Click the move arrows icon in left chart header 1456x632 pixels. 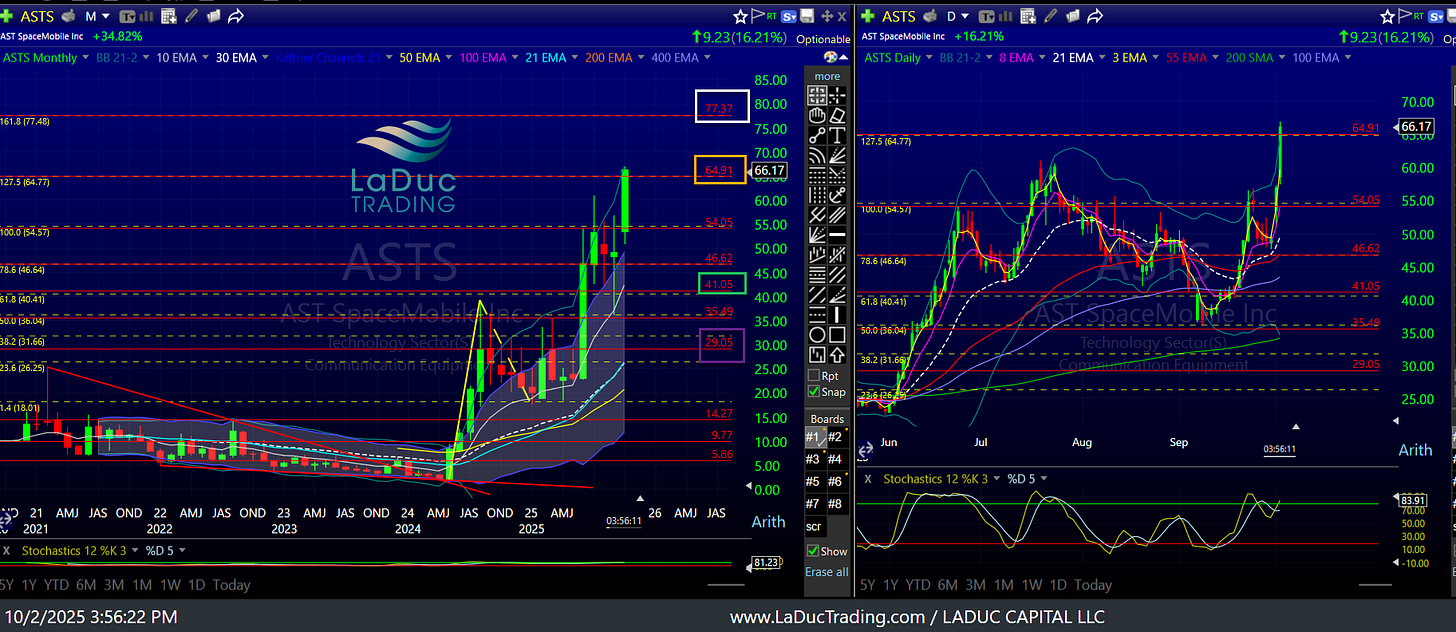coord(827,16)
